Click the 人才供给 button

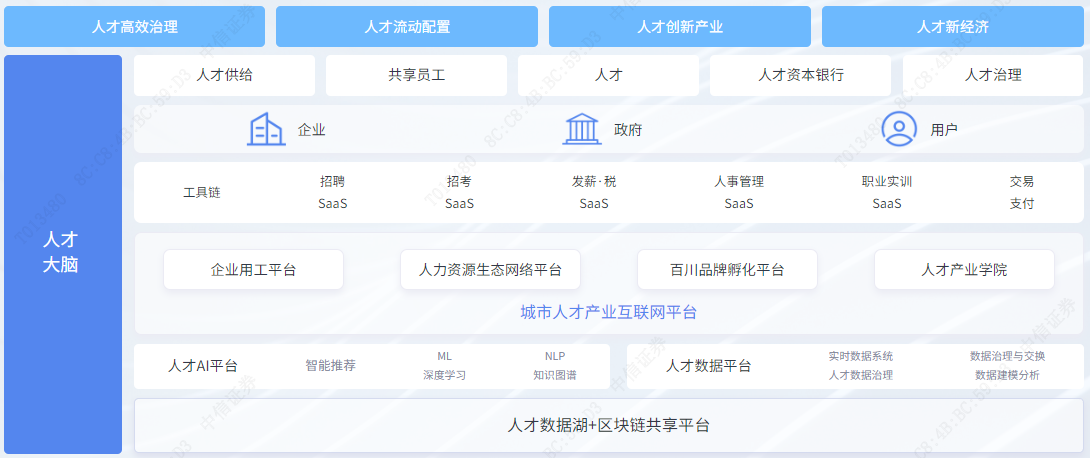(224, 75)
